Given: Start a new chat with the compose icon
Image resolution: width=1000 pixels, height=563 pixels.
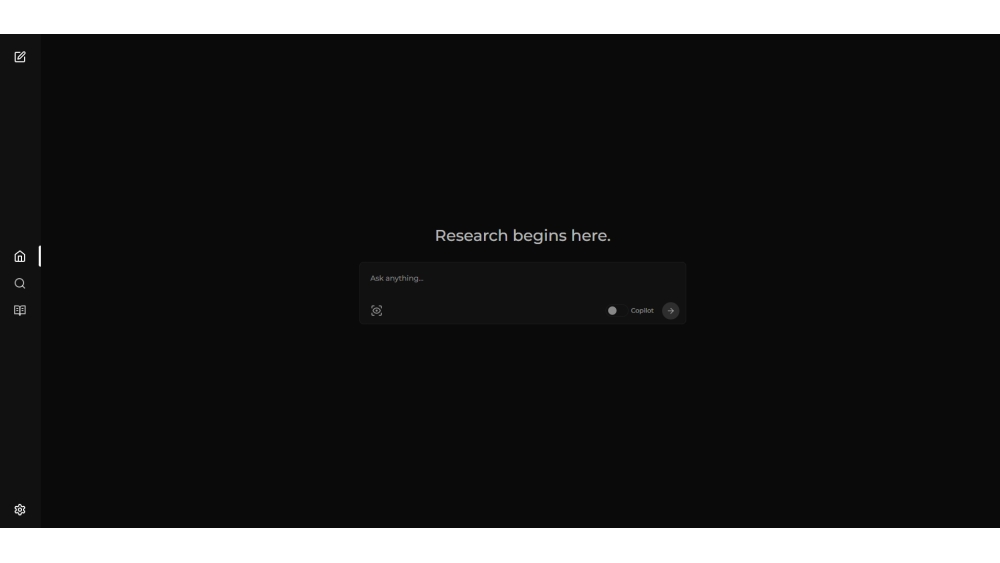Looking at the screenshot, I should [20, 57].
